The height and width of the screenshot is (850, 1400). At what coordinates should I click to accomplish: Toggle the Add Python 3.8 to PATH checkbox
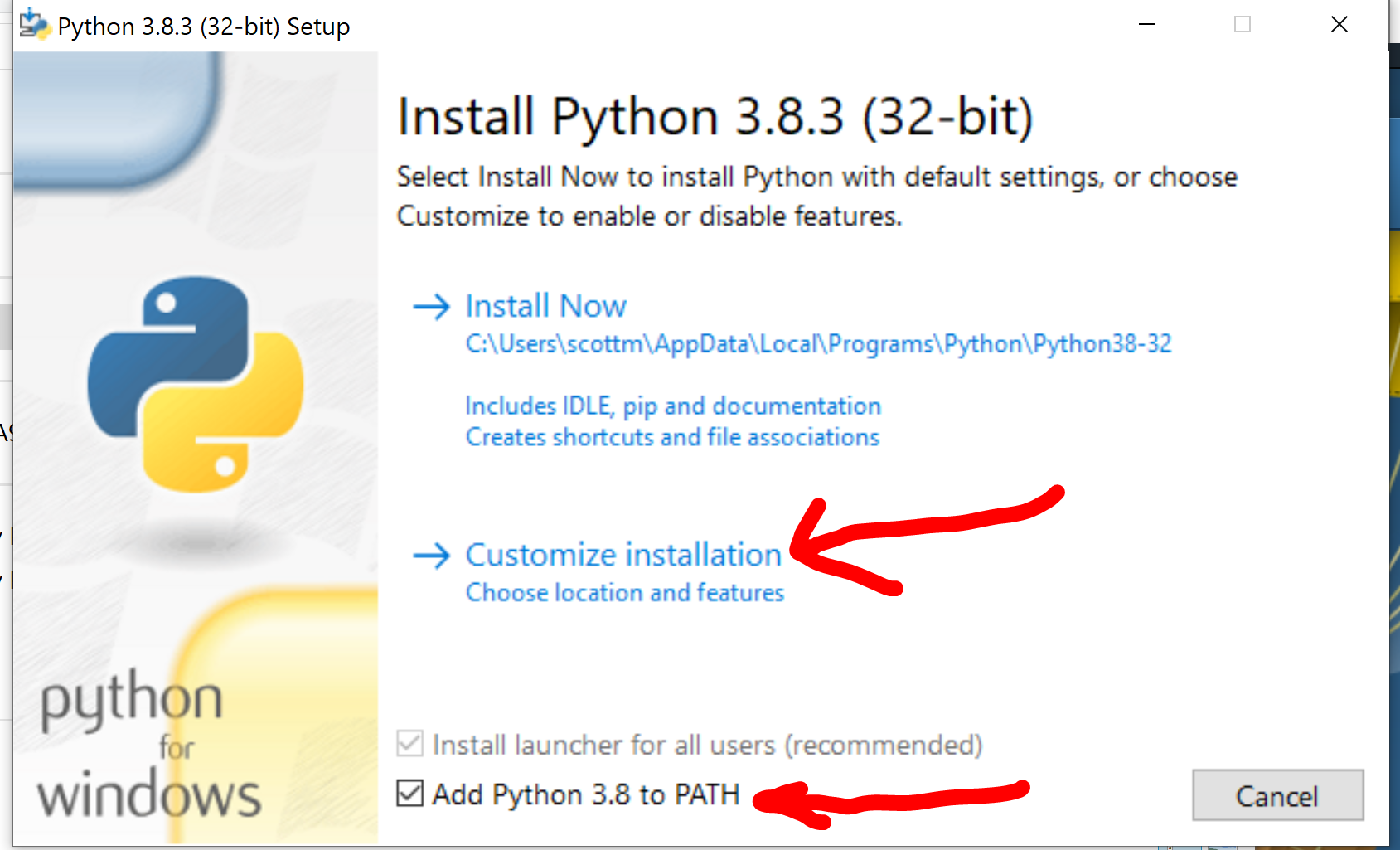pyautogui.click(x=410, y=794)
